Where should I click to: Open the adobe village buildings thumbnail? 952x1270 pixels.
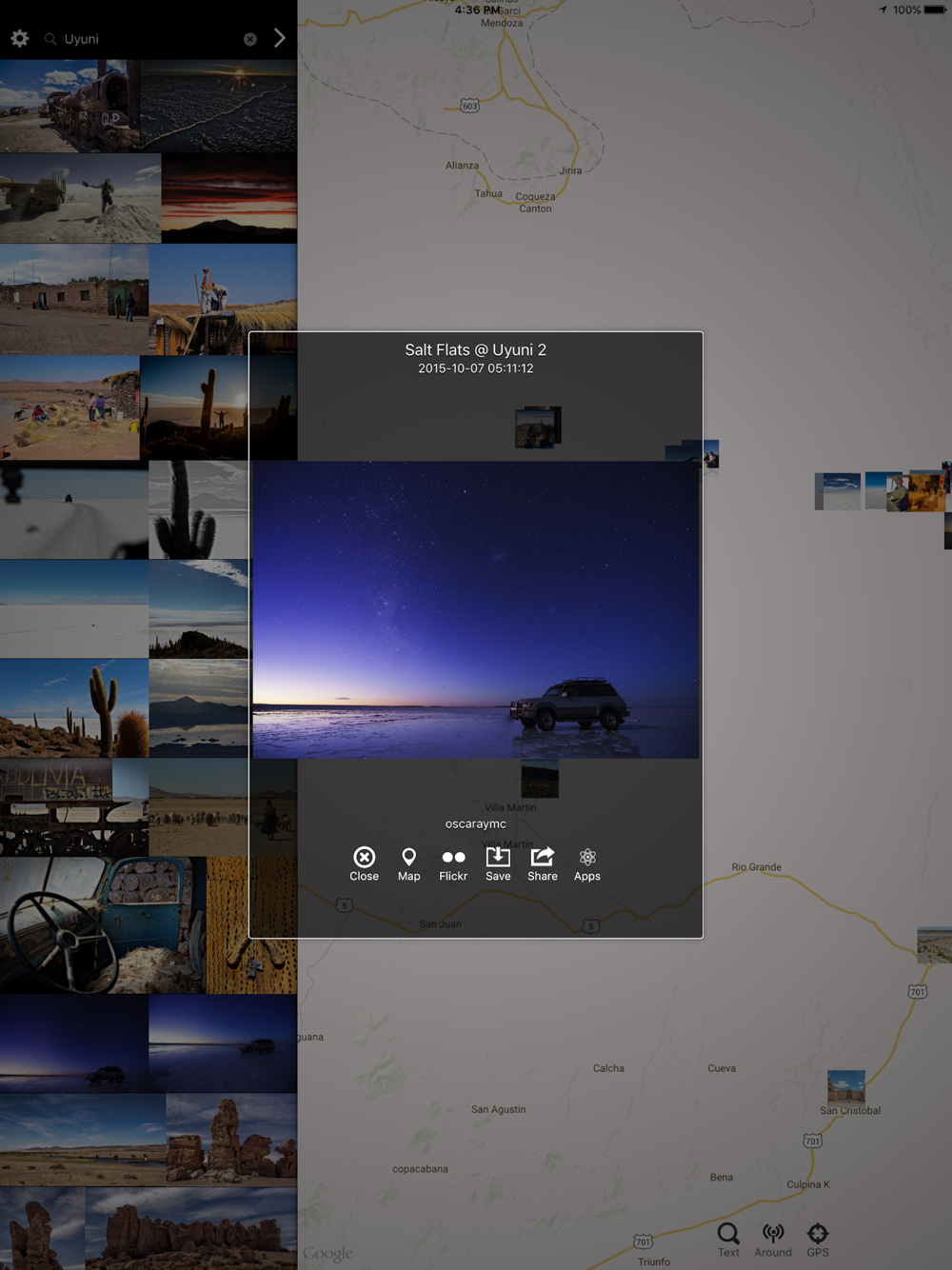74,299
